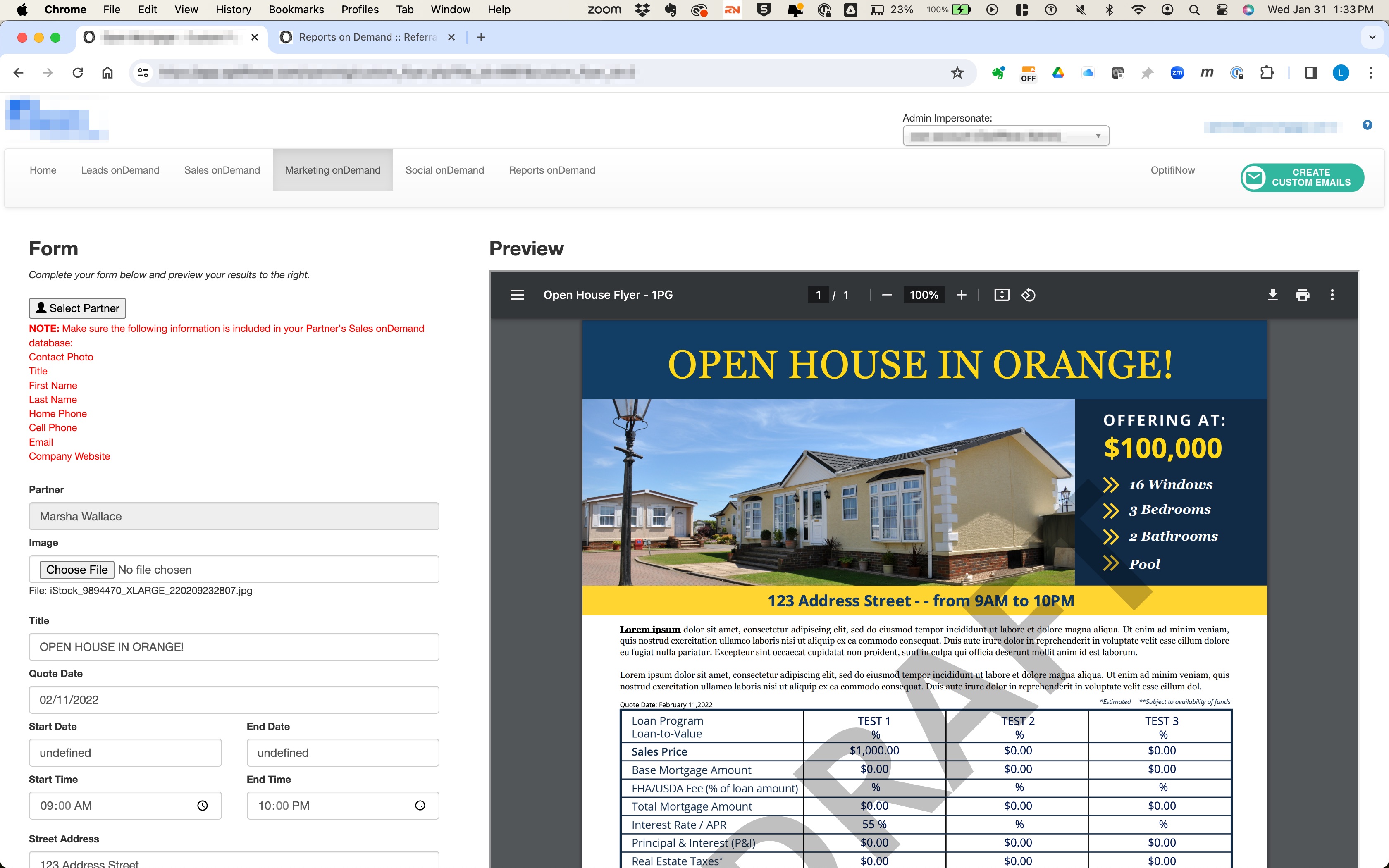Toggle Chrome side panel icon
The height and width of the screenshot is (868, 1389).
tap(1311, 73)
